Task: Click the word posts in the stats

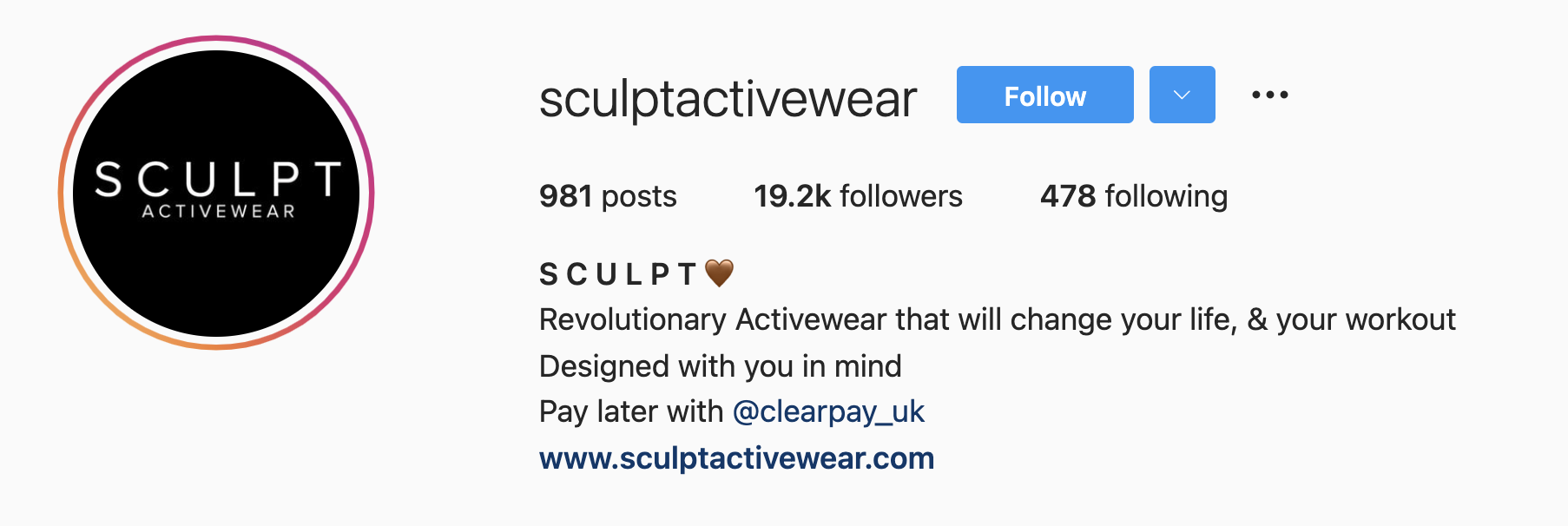Action: (x=639, y=197)
